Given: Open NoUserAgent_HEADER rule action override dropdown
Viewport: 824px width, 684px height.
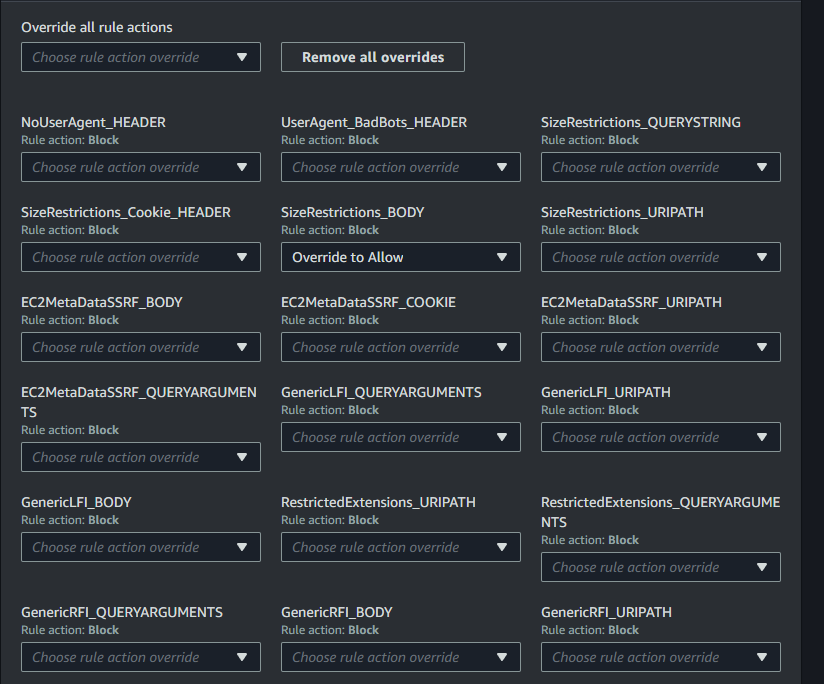Looking at the screenshot, I should click(140, 167).
